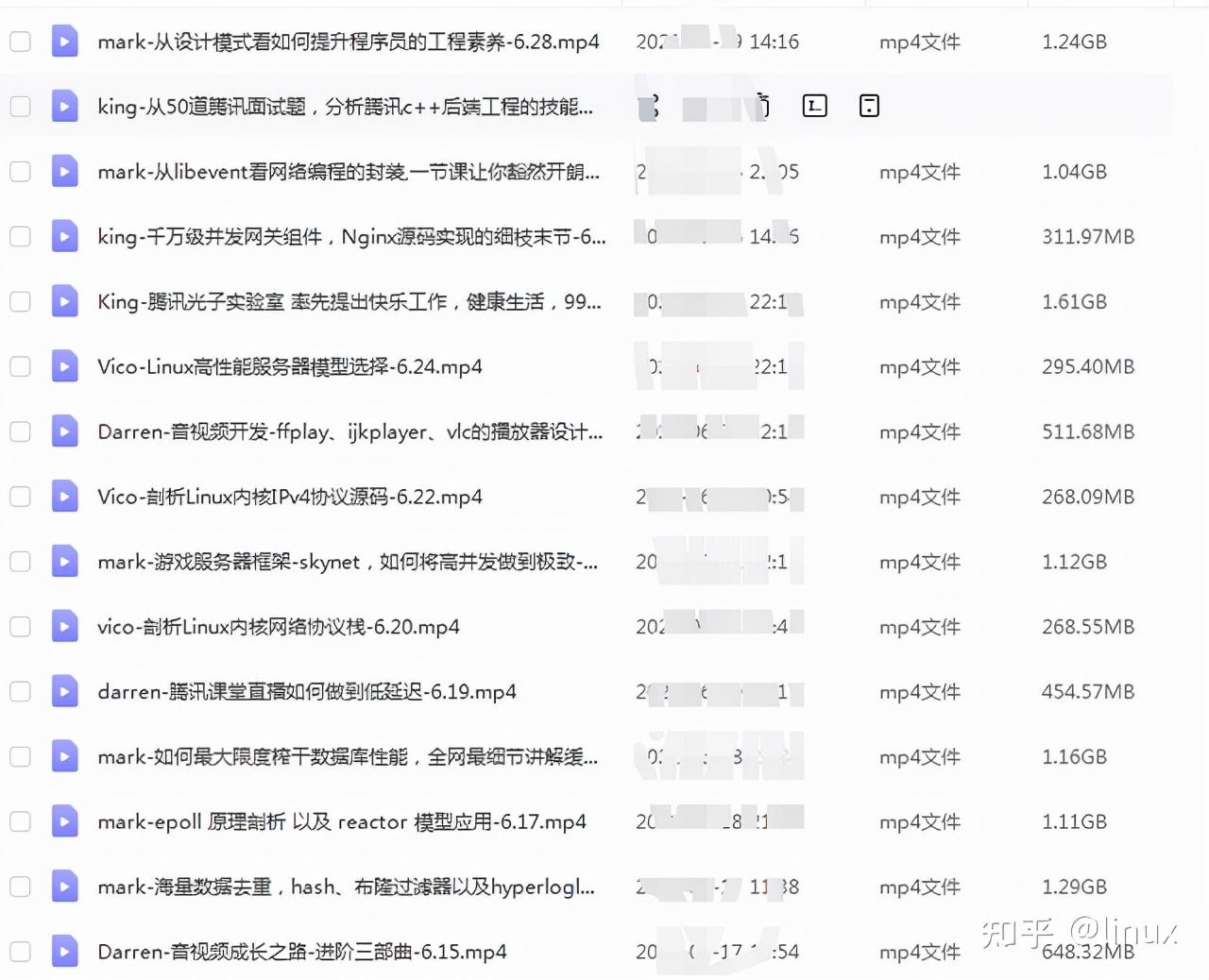Open file name Darren-音视频成长之路-进阶三部曲-6.15.mp4
The width and height of the screenshot is (1209, 980).
click(302, 952)
